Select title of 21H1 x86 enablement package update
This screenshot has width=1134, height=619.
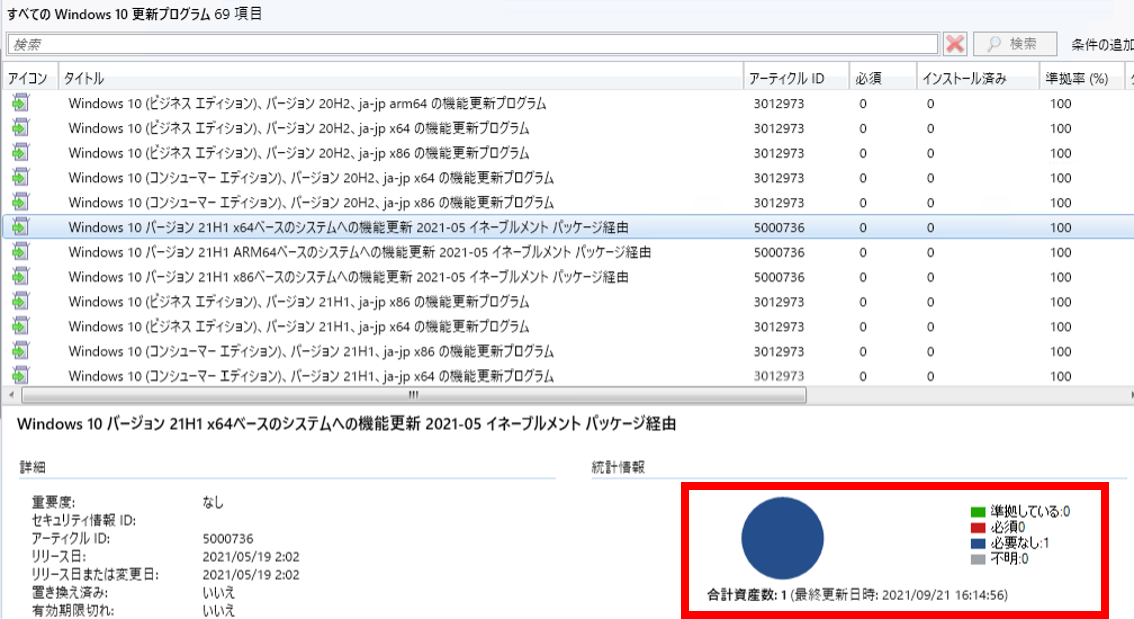click(x=349, y=276)
